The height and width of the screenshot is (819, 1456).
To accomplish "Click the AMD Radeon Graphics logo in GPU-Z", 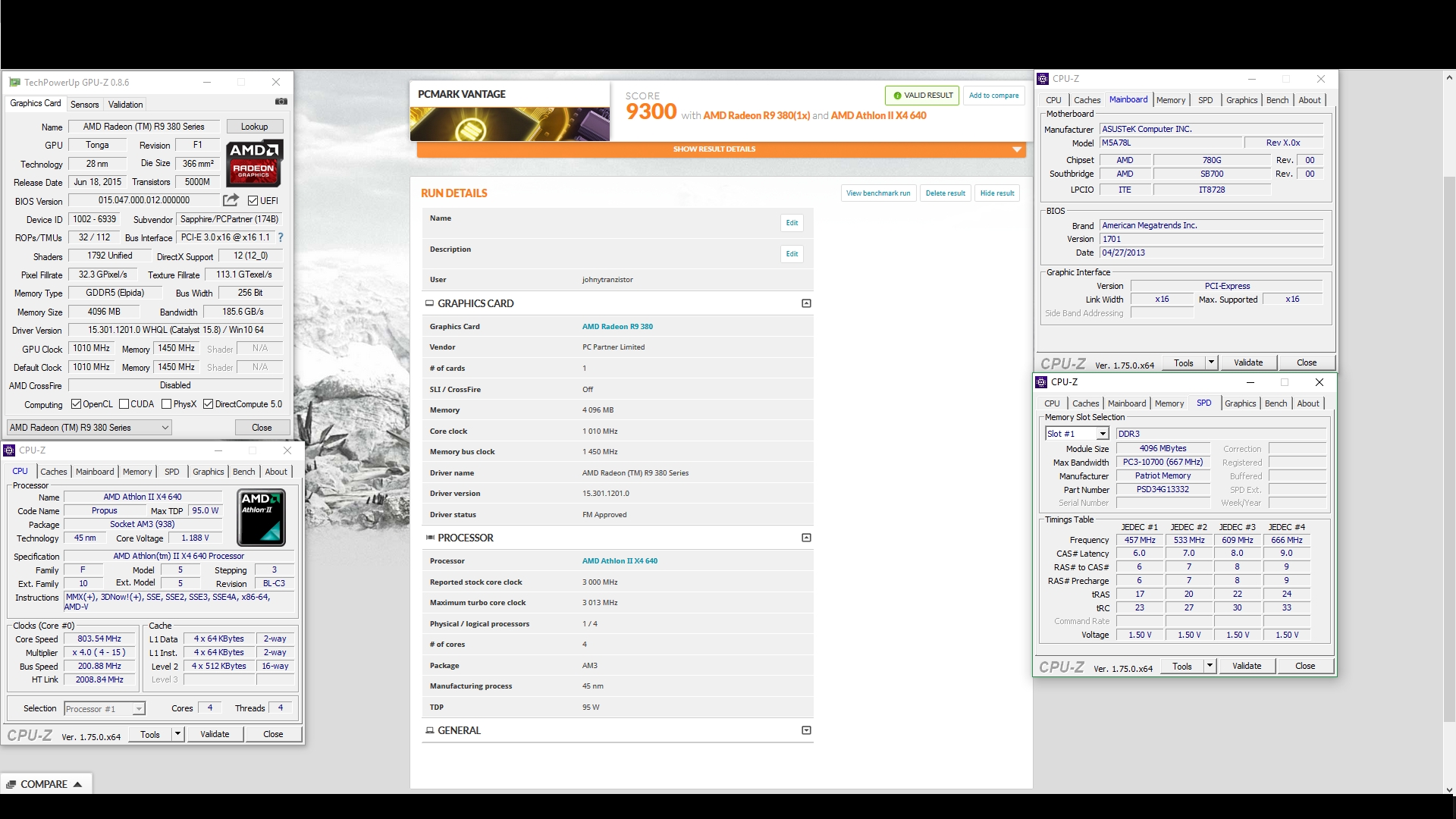I will pos(255,163).
